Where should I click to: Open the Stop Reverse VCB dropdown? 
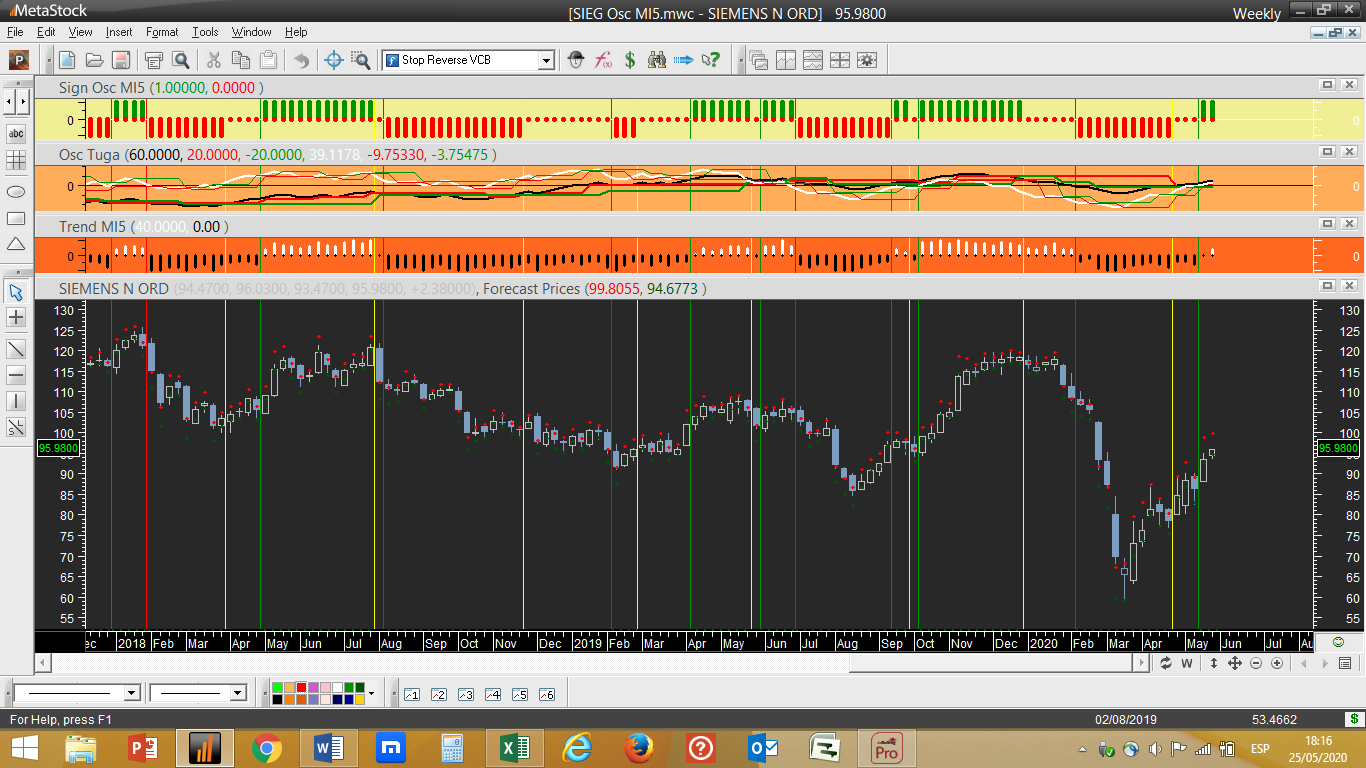coord(546,61)
